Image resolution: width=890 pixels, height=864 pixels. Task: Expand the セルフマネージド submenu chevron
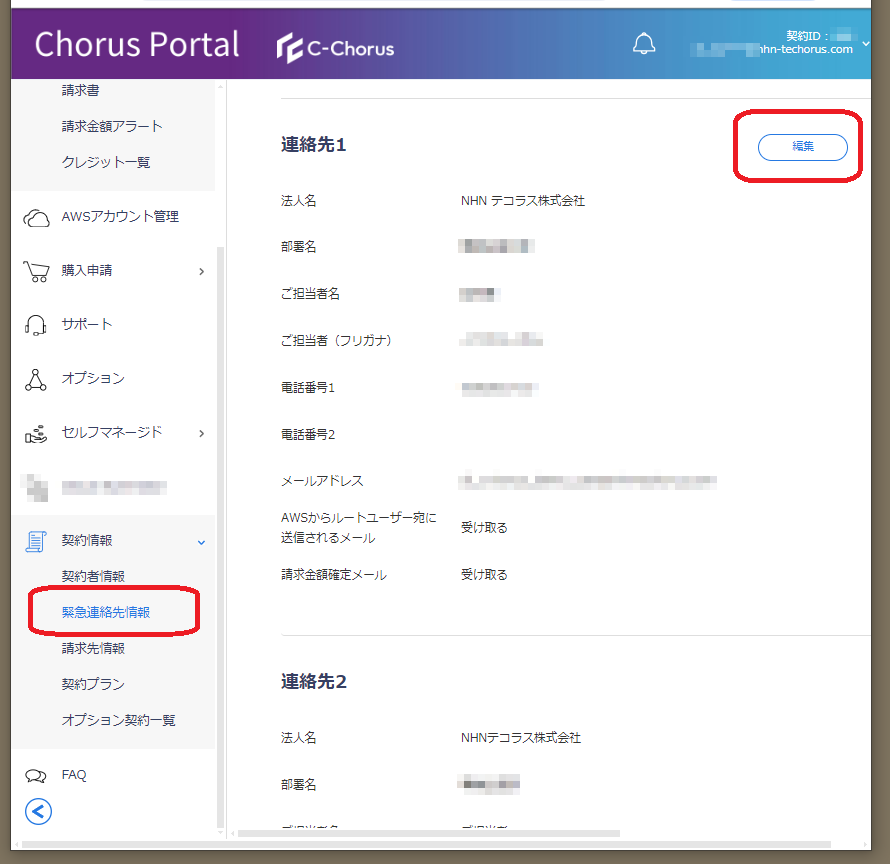pos(201,433)
